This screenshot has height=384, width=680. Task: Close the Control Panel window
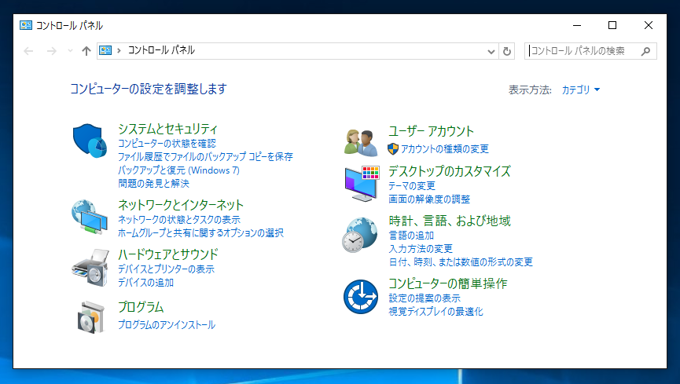[648, 25]
